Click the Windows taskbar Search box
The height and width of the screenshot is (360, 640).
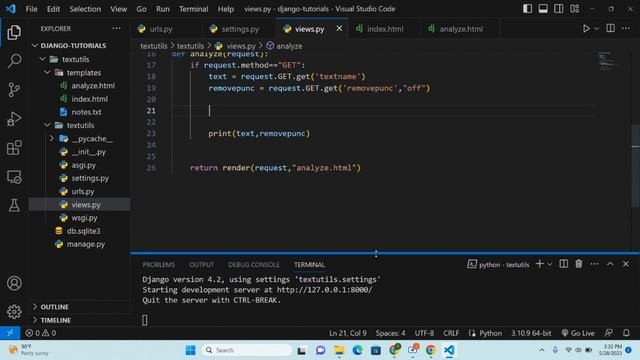tap(247, 350)
